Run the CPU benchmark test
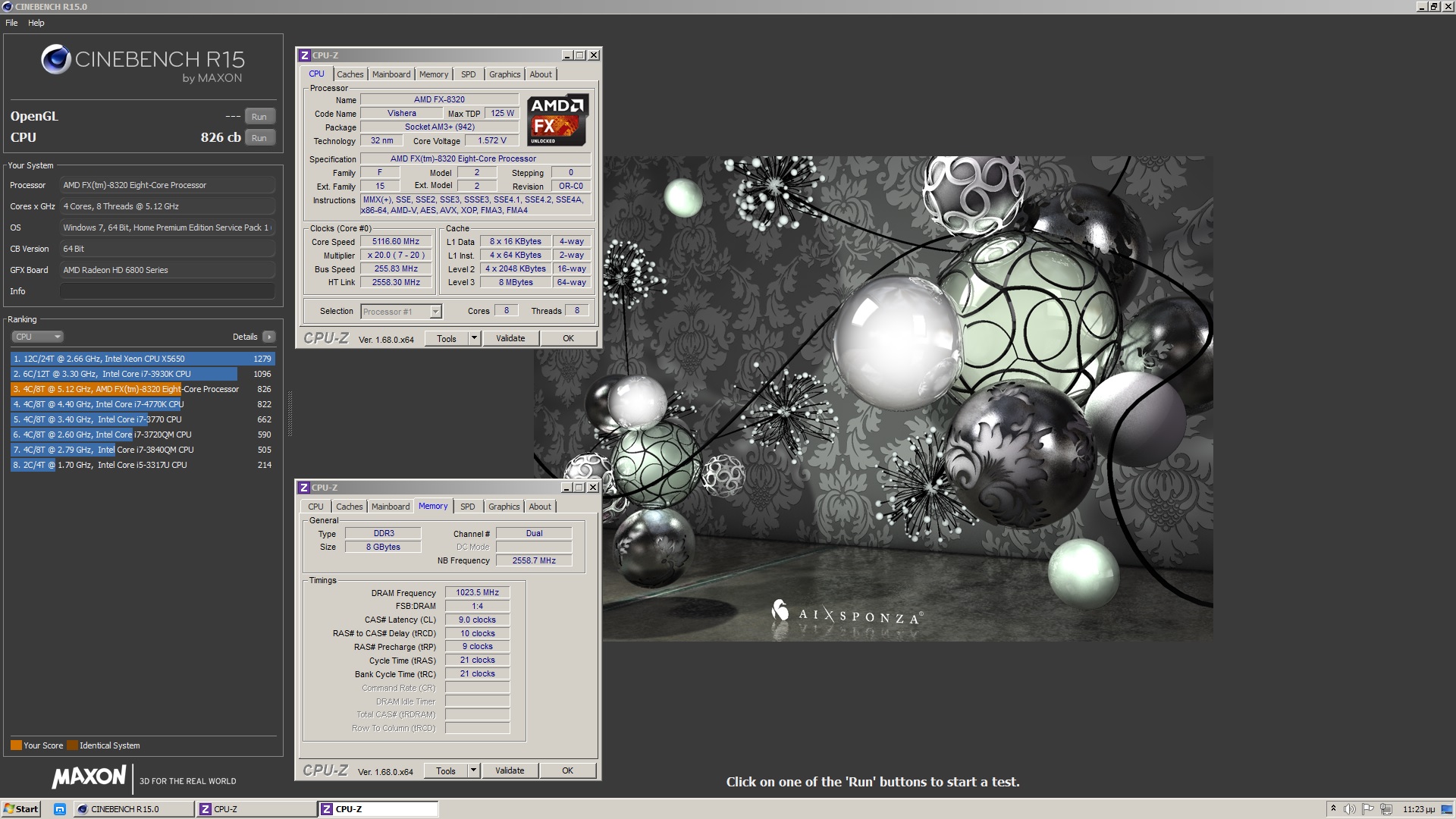 tap(259, 138)
